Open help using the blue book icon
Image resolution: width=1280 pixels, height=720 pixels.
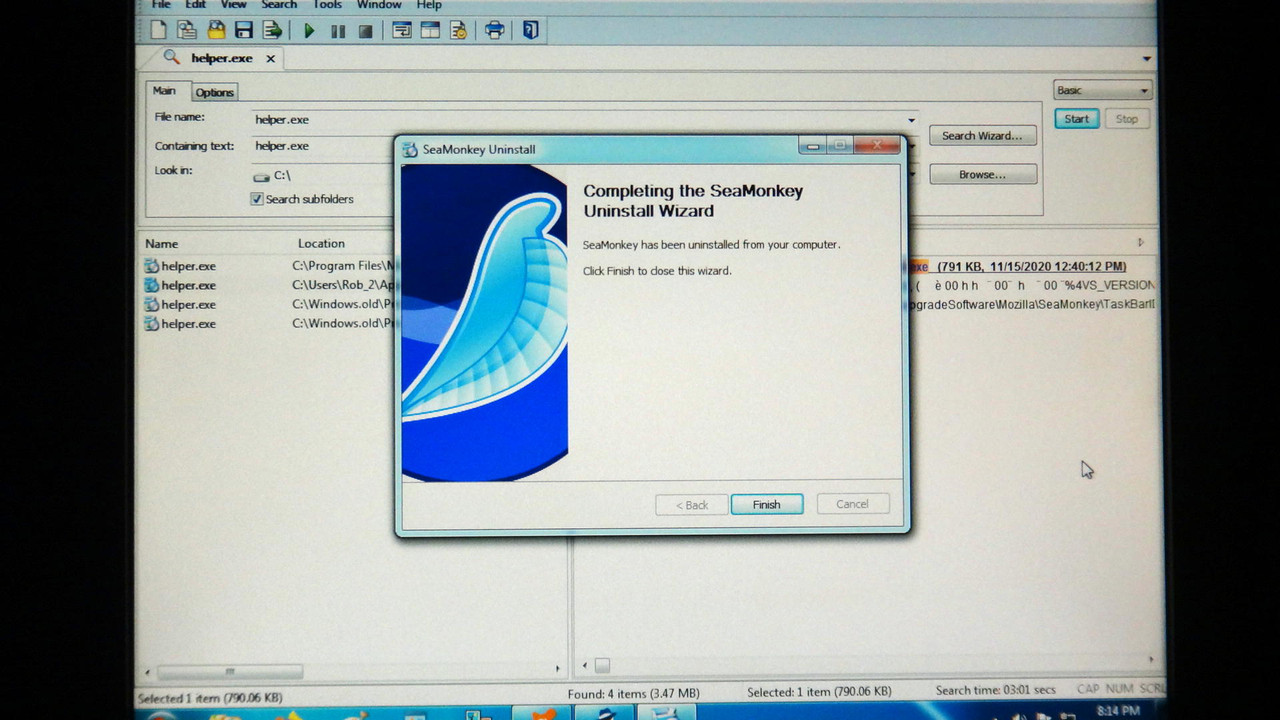(x=530, y=30)
